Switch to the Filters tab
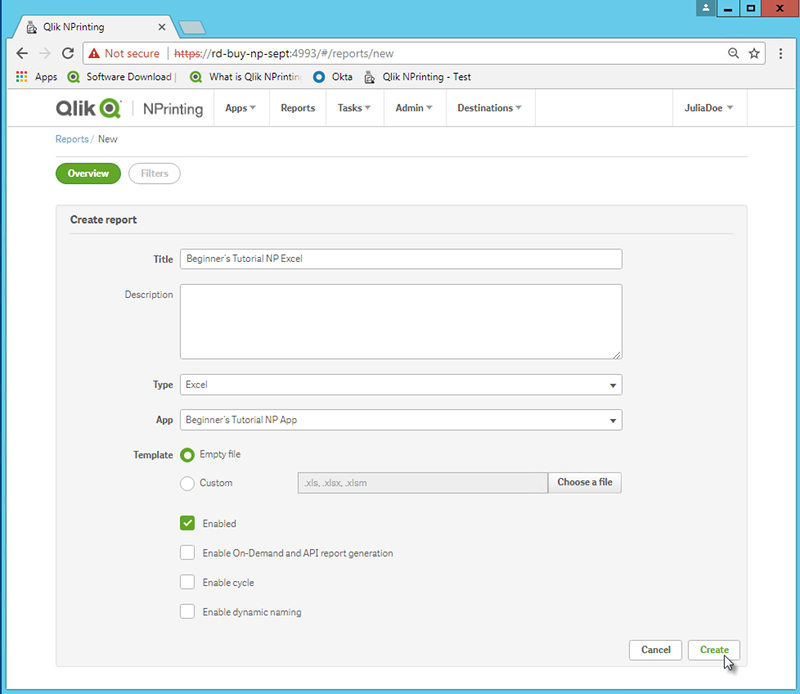This screenshot has height=694, width=800. coord(154,173)
